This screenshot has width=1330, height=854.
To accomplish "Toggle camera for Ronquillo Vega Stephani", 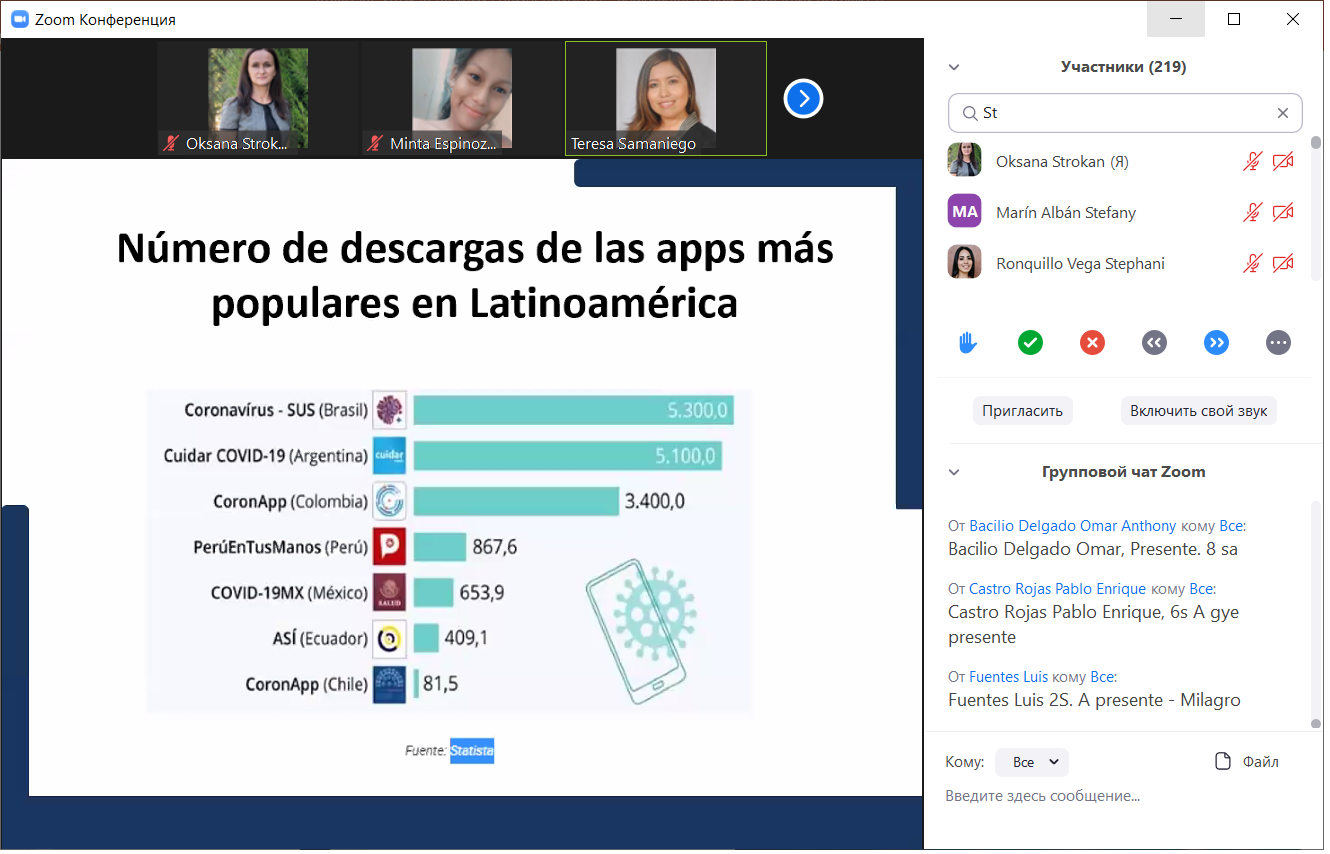I will pos(1283,263).
